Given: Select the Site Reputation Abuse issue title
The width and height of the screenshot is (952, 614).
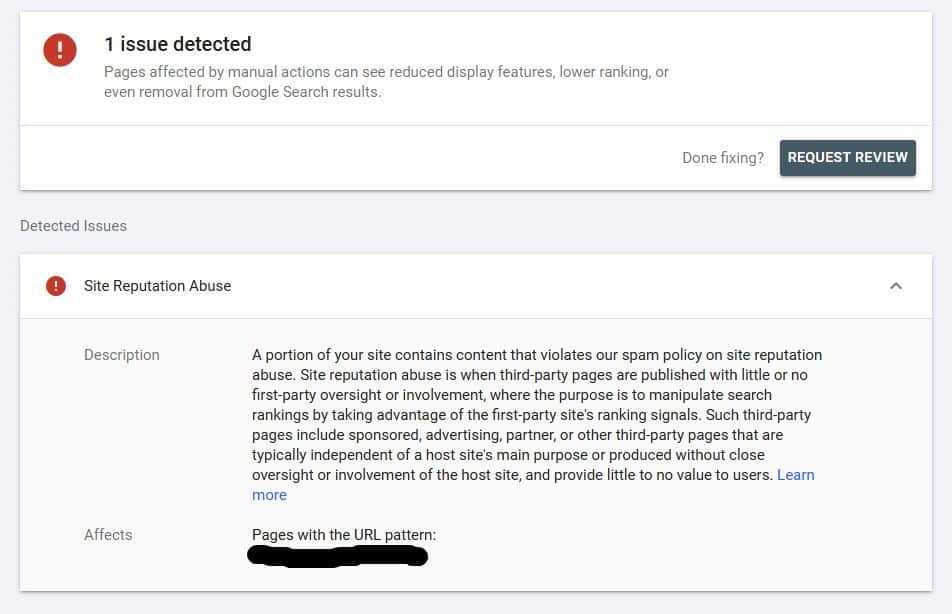Looking at the screenshot, I should coord(157,286).
